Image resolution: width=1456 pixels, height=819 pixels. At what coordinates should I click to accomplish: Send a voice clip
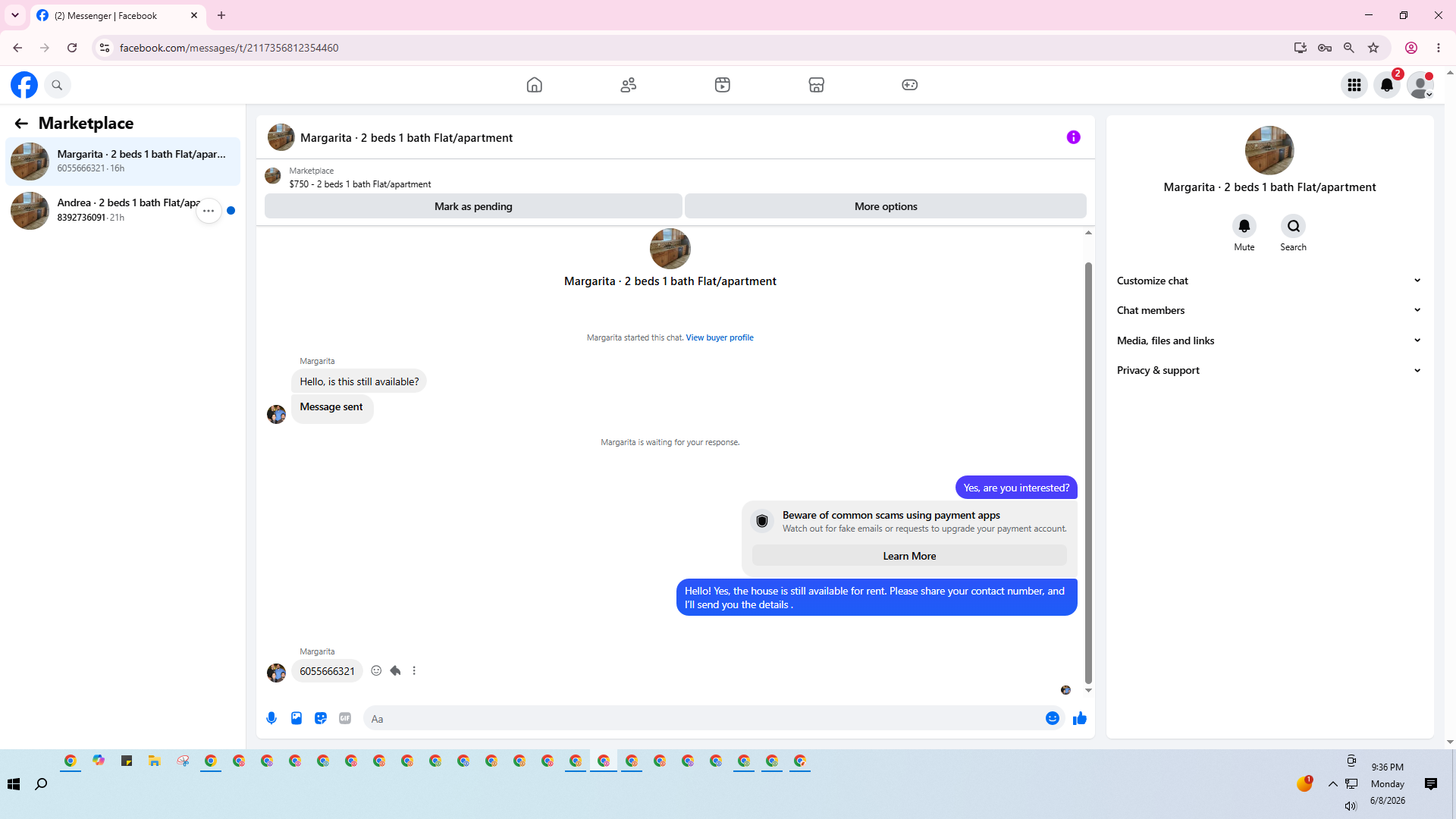click(x=271, y=718)
